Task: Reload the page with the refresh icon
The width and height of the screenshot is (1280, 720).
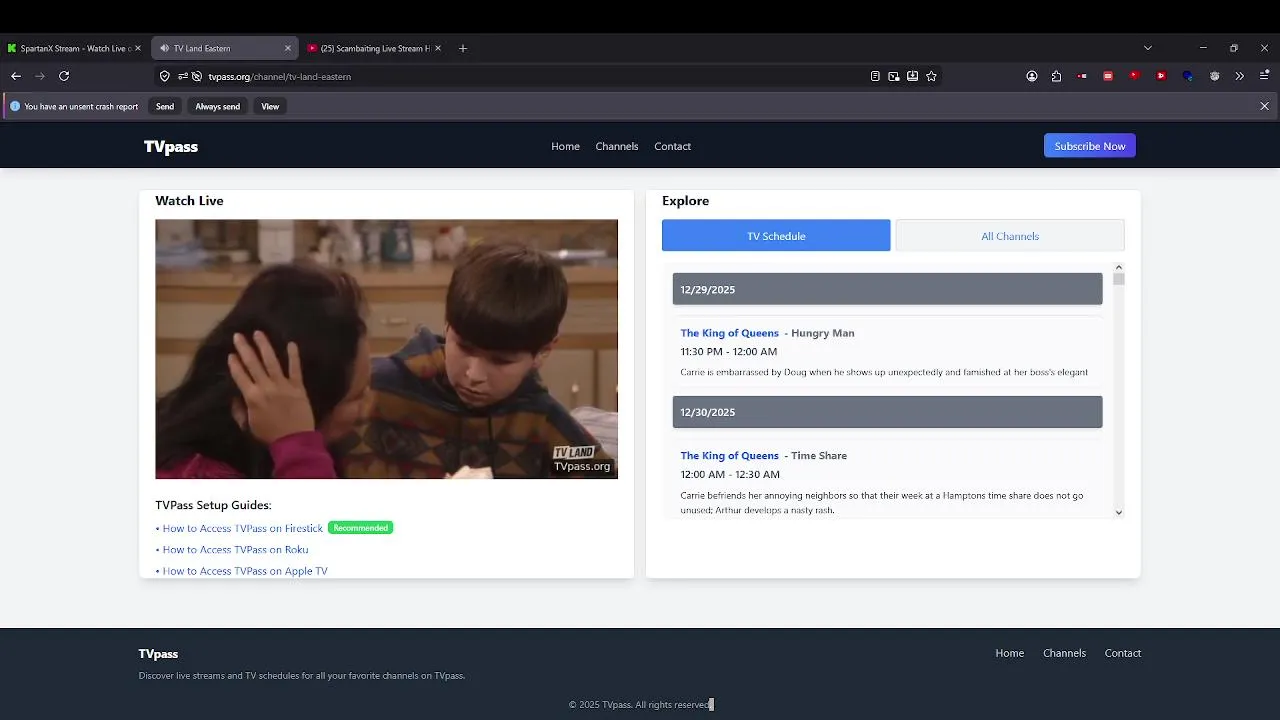Action: pyautogui.click(x=64, y=76)
